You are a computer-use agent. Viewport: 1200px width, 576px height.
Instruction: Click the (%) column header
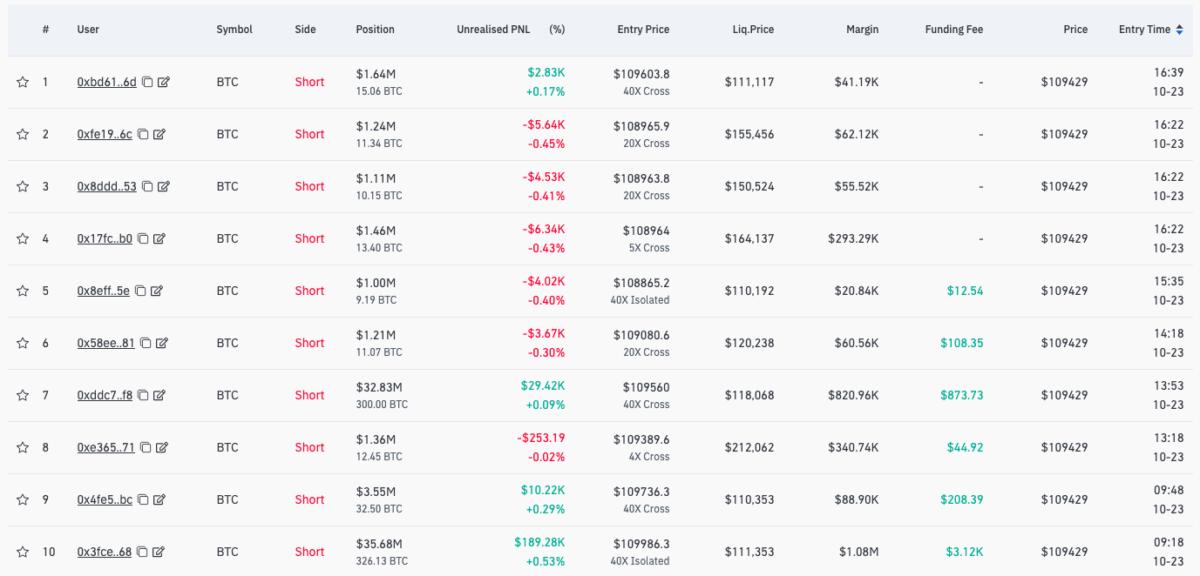pos(557,30)
